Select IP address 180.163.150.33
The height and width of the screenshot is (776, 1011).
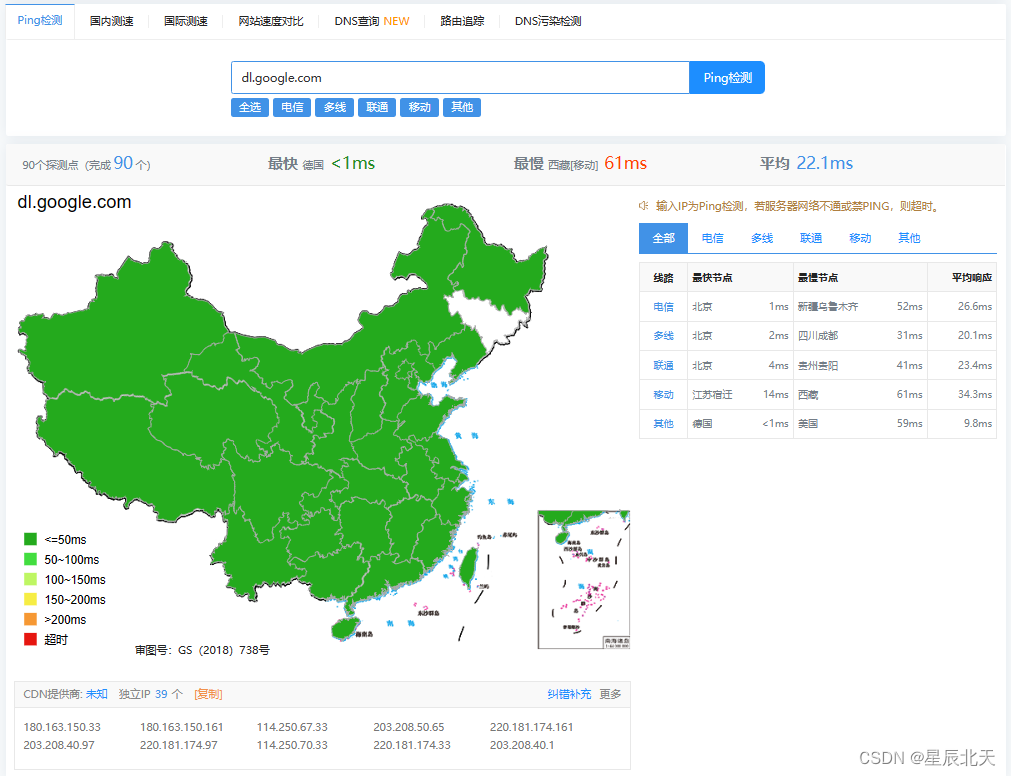click(x=62, y=727)
